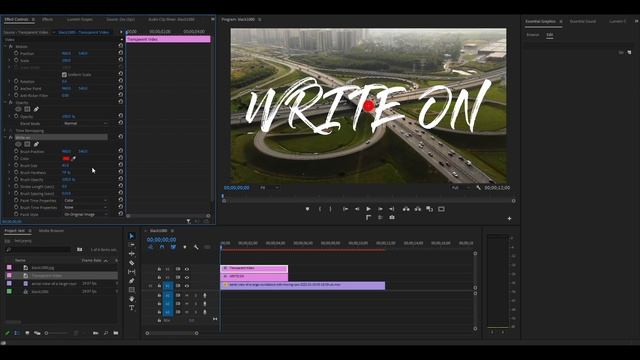This screenshot has height=360, width=640.
Task: Select the Type tool
Action: click(131, 308)
